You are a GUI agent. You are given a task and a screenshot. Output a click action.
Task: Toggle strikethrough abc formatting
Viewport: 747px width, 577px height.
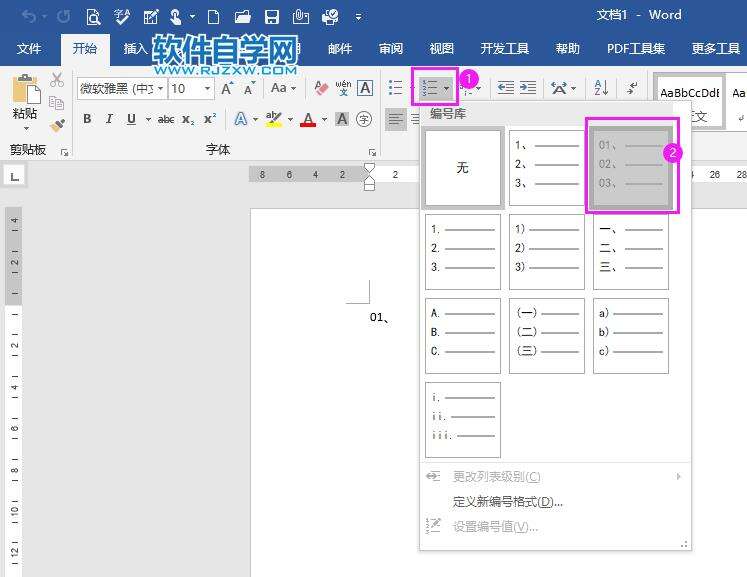click(x=166, y=119)
